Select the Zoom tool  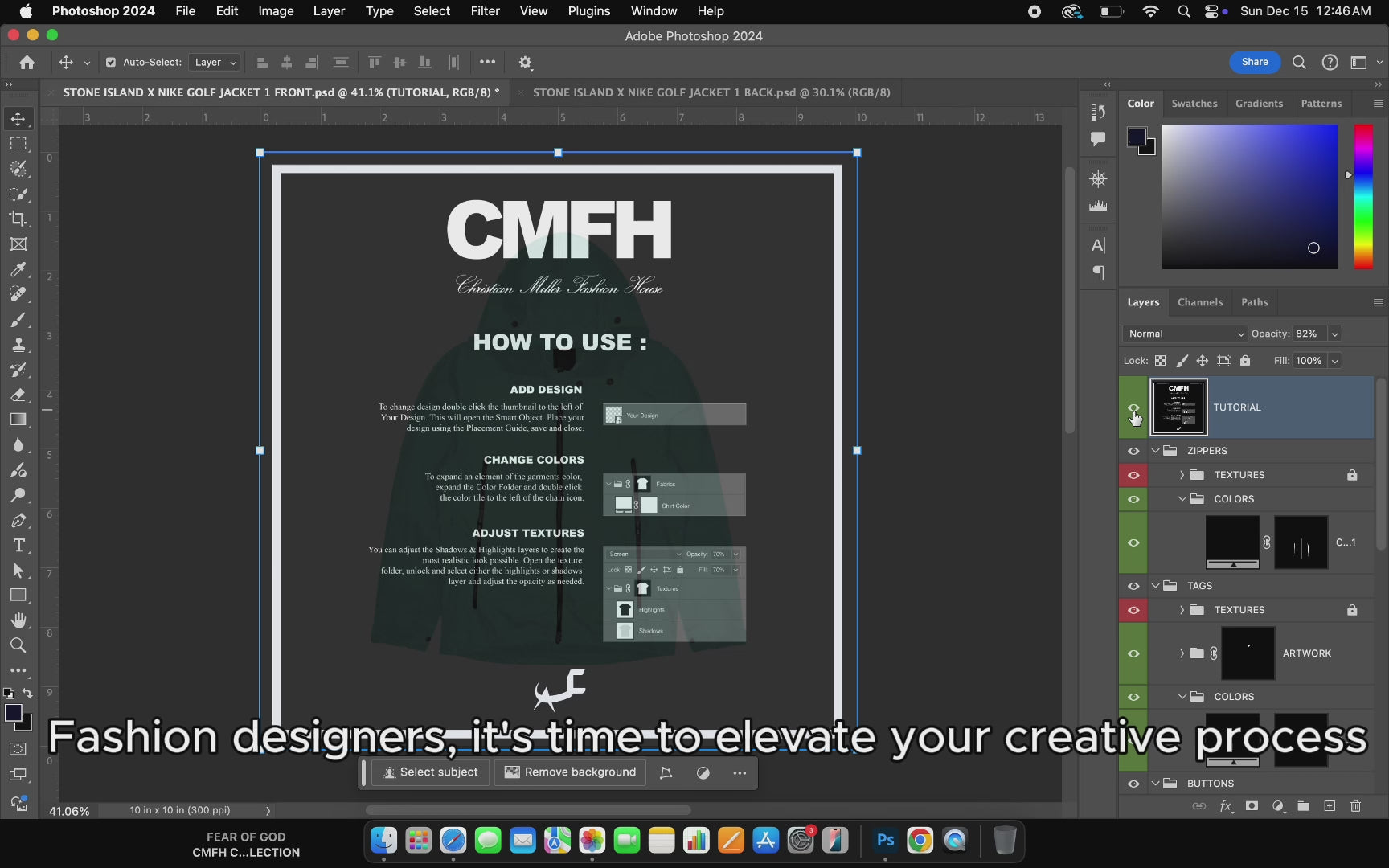point(18,645)
